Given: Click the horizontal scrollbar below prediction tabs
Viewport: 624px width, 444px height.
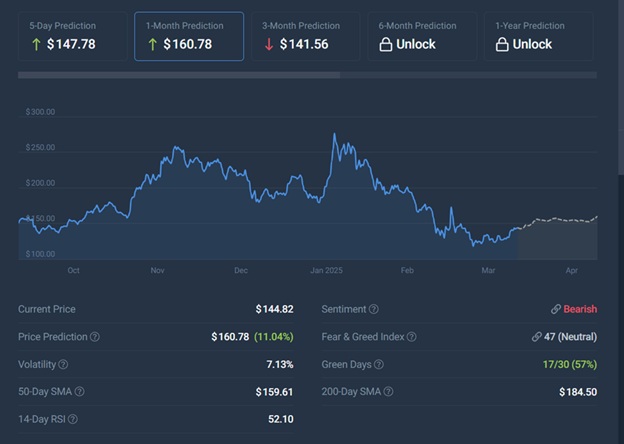Looking at the screenshot, I should (180, 74).
